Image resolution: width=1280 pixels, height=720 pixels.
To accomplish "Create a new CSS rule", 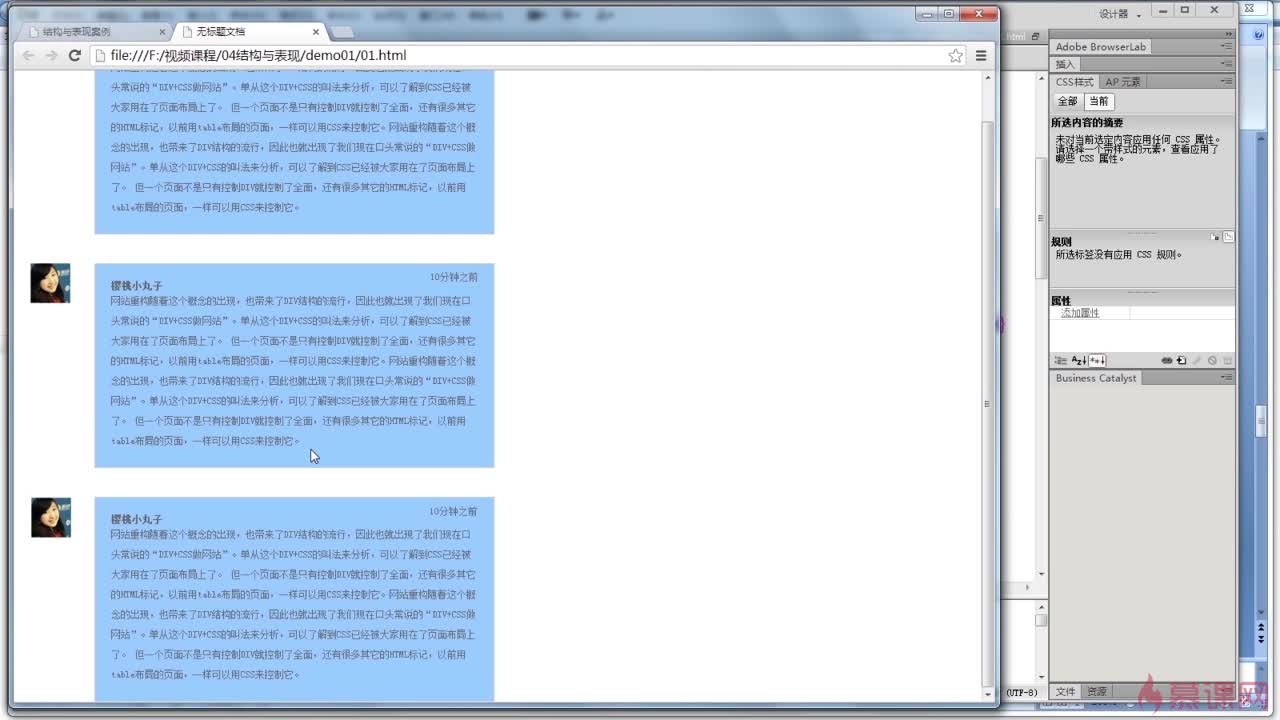I will click(1181, 360).
